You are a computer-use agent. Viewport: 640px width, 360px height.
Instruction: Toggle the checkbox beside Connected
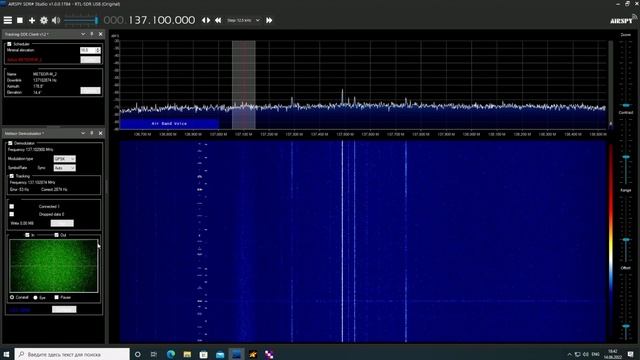[11, 207]
